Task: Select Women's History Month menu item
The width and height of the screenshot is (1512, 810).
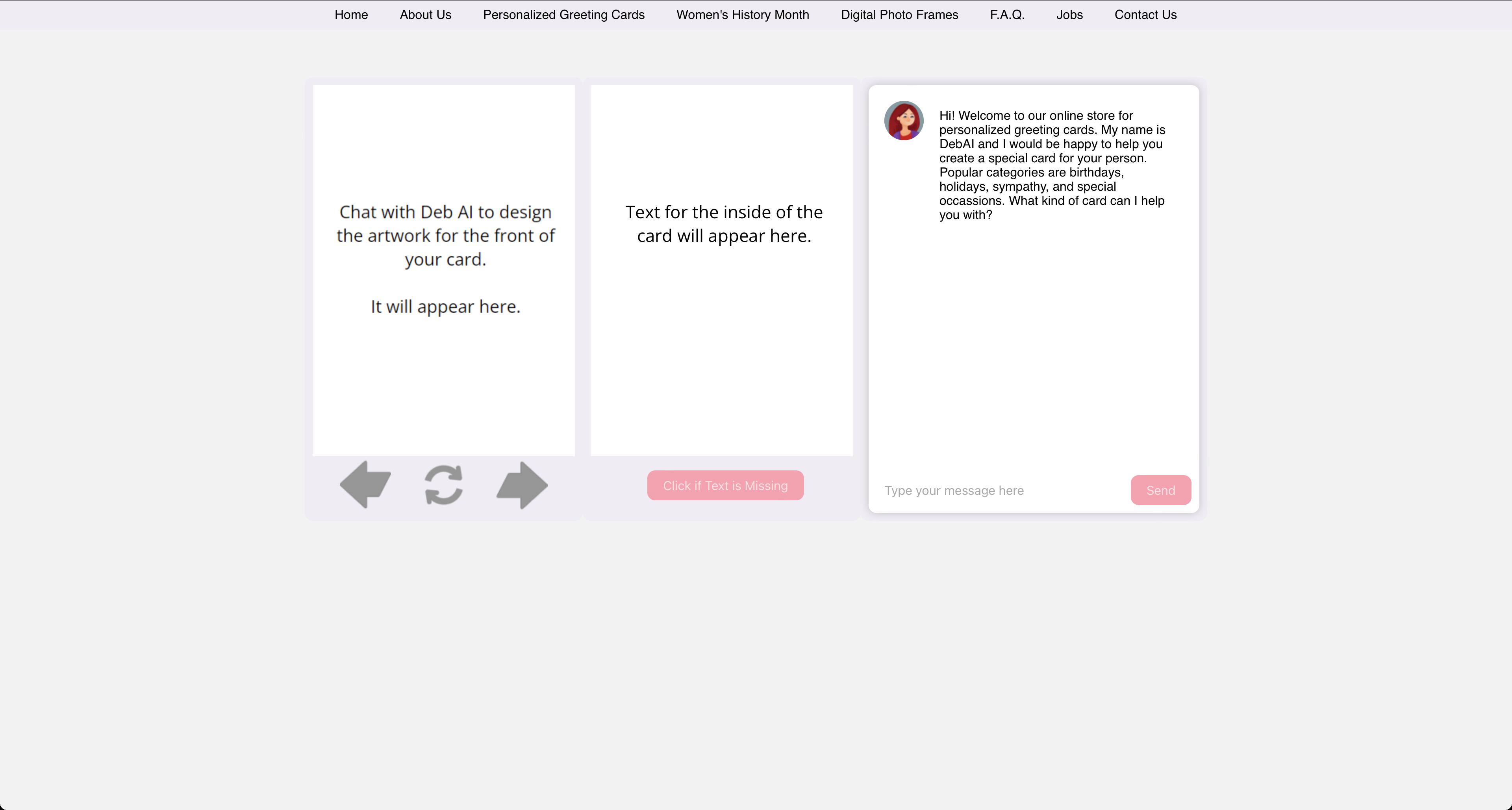Action: click(743, 15)
